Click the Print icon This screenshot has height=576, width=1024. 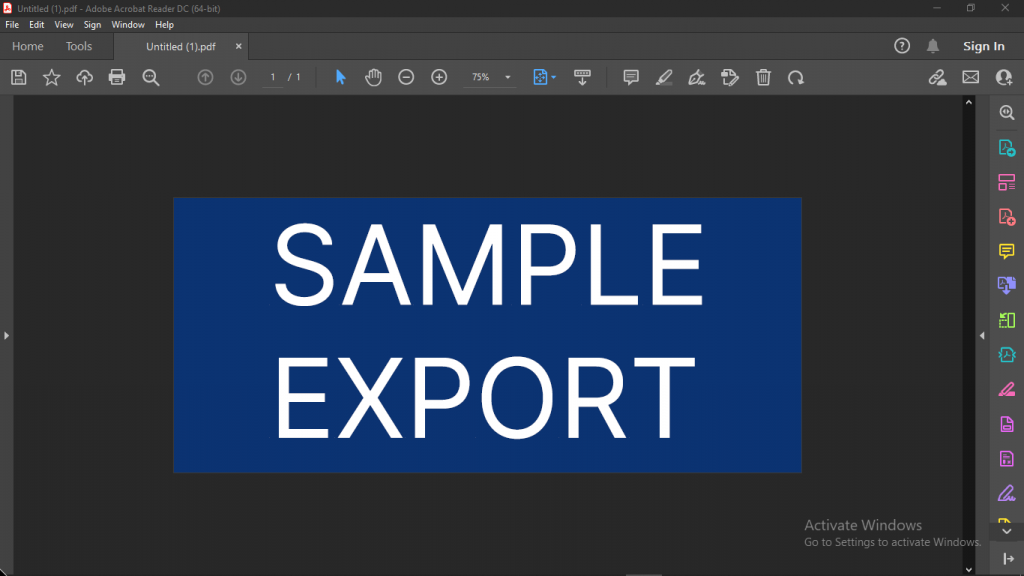coord(117,77)
